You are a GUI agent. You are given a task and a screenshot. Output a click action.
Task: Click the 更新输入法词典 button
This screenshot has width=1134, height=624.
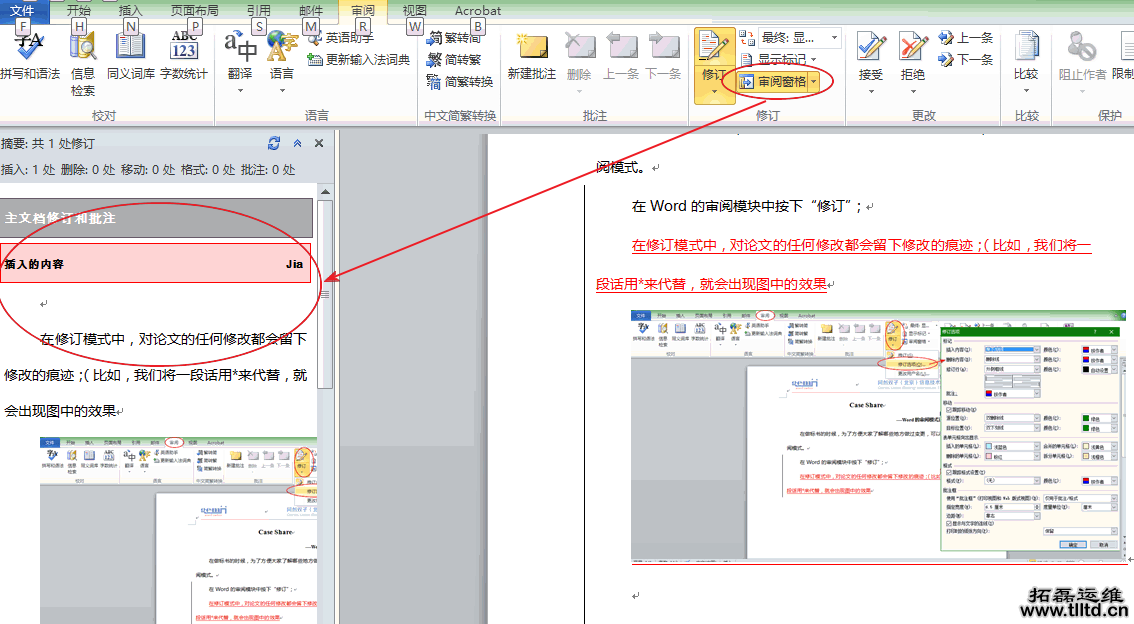(x=360, y=60)
